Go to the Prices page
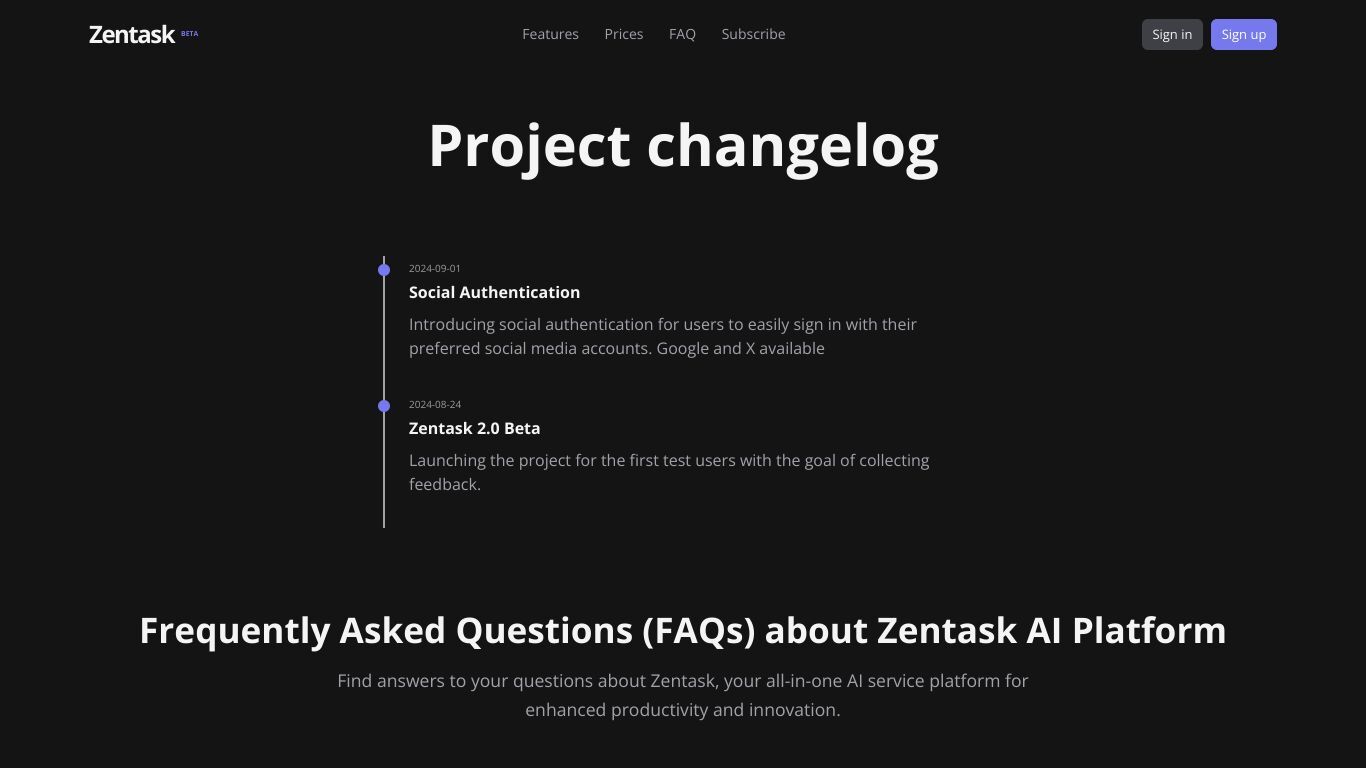 pyautogui.click(x=624, y=34)
